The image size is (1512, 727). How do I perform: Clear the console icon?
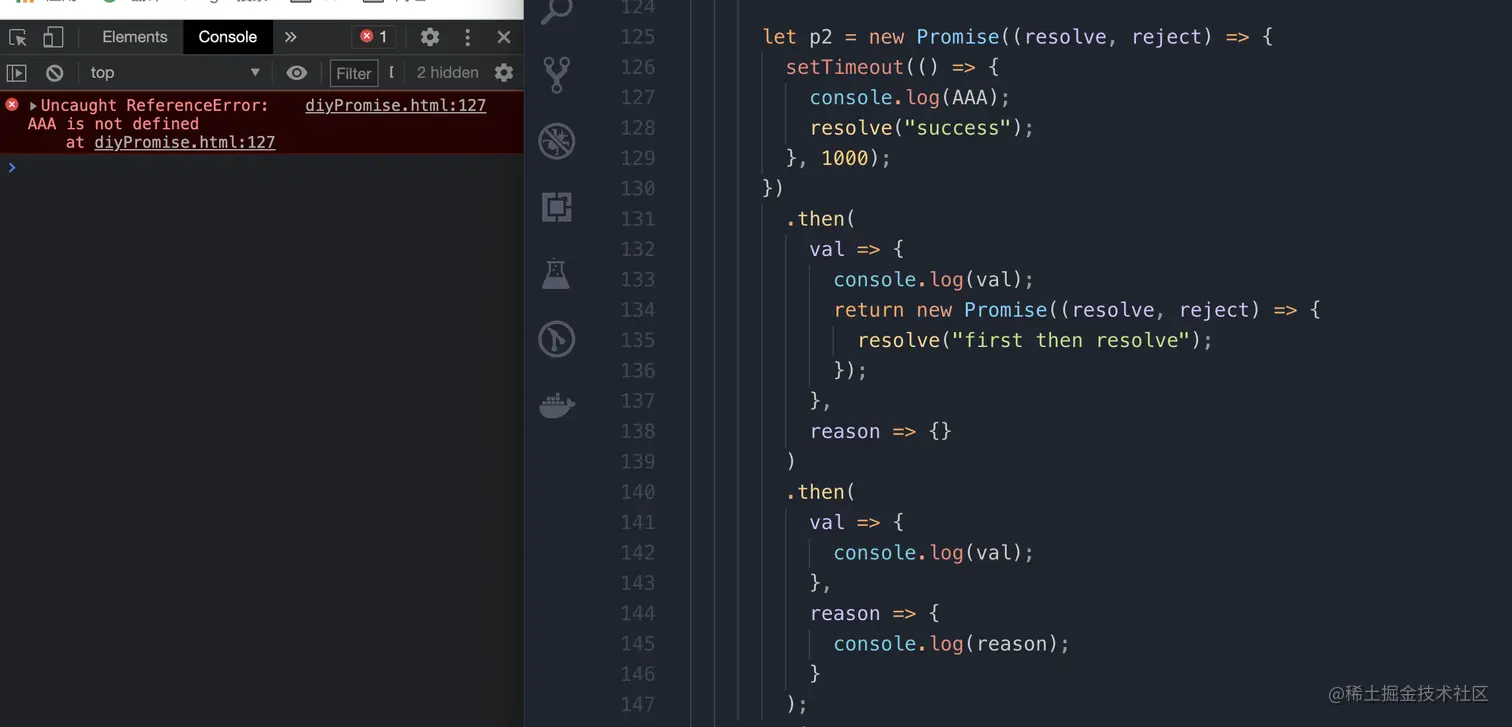(55, 73)
